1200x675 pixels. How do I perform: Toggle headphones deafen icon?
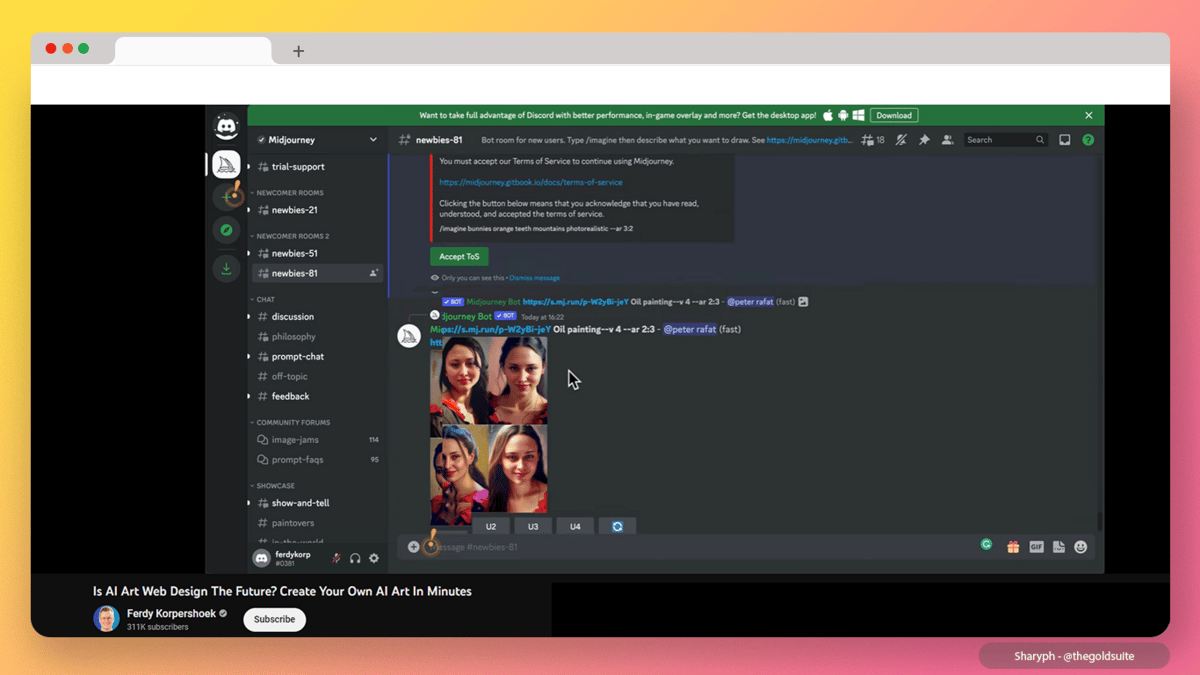pos(355,559)
